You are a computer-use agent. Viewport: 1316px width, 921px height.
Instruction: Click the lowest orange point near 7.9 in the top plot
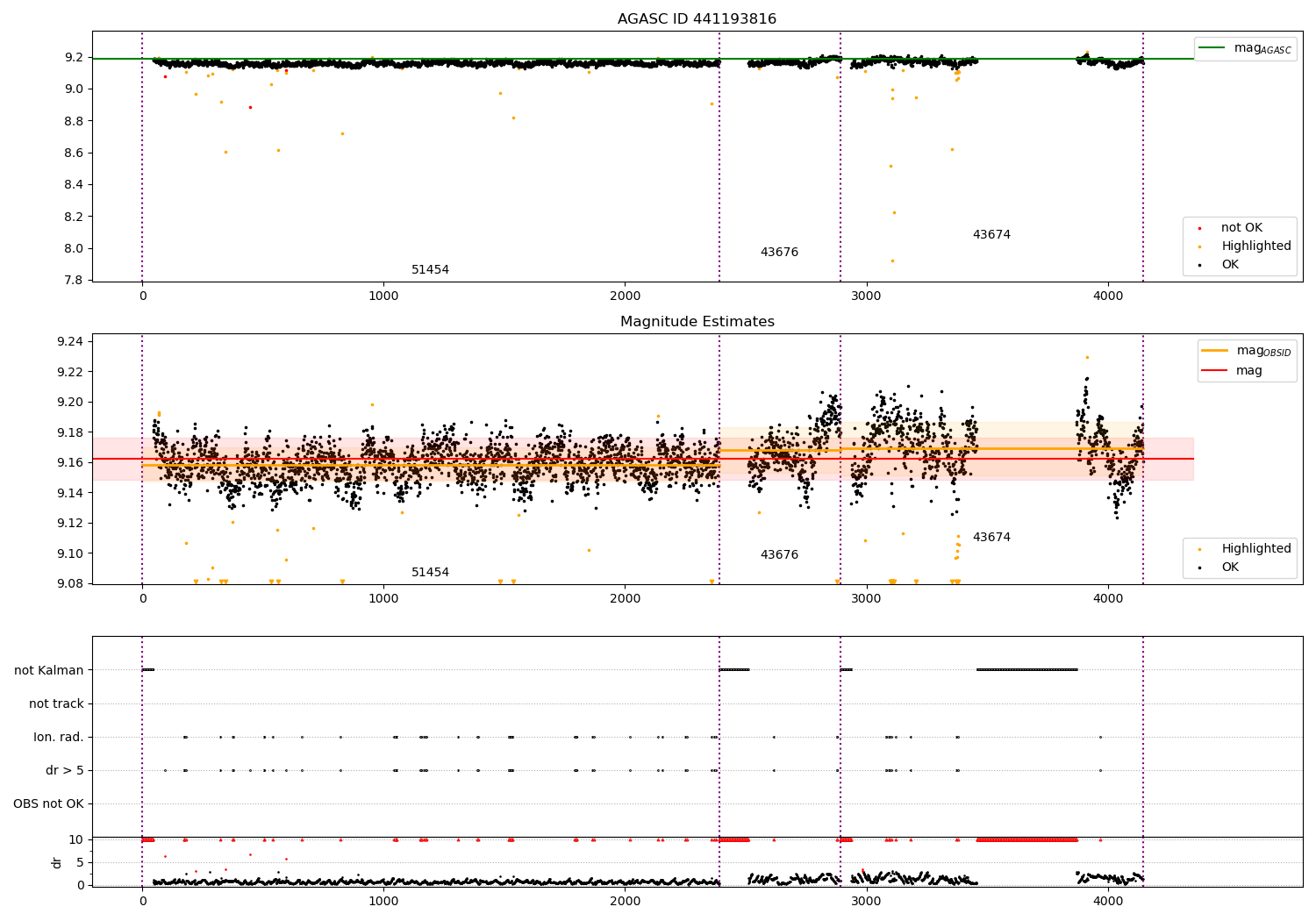pos(892,261)
